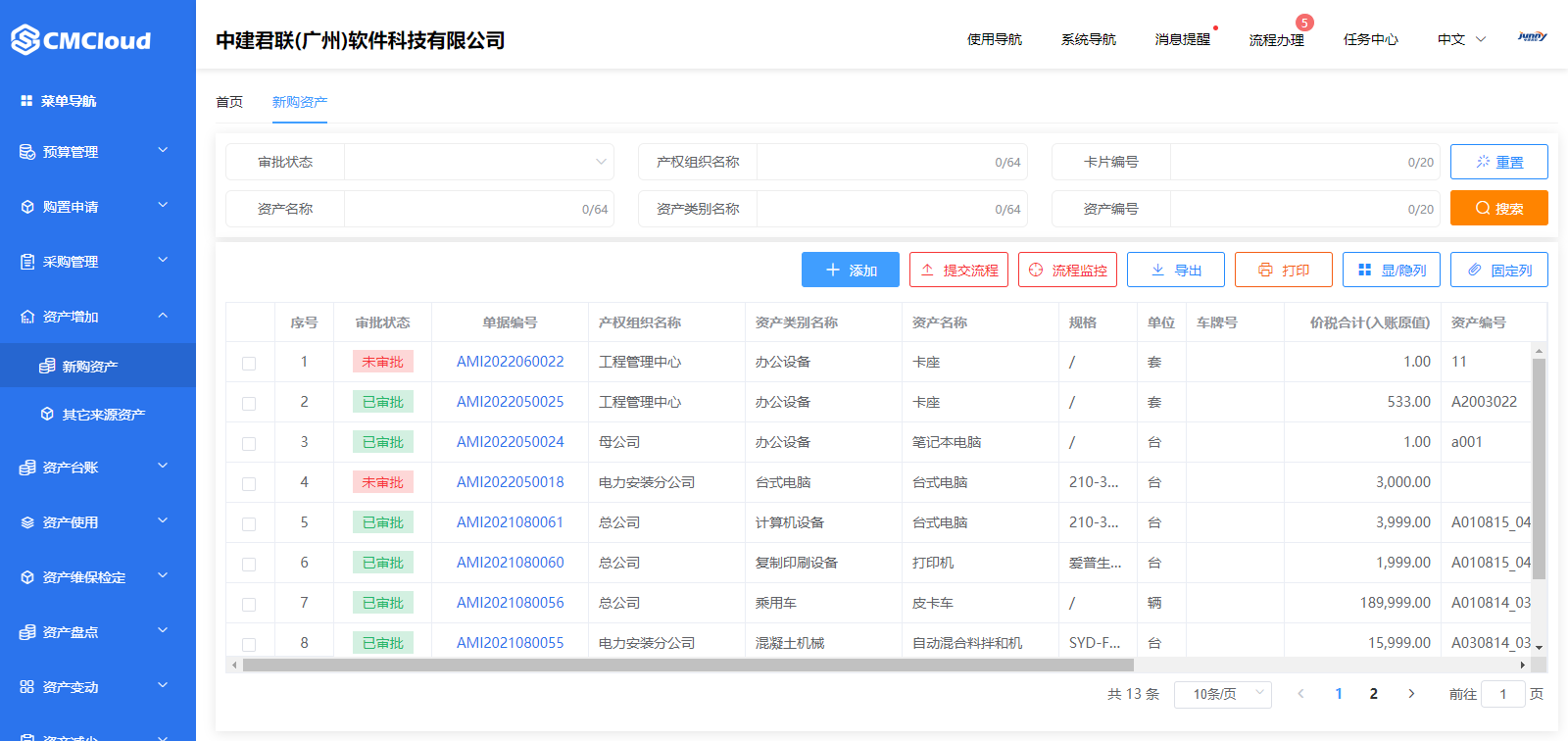Click the printer icon on 打印
Viewport: 1568px width, 741px height.
tap(1265, 270)
